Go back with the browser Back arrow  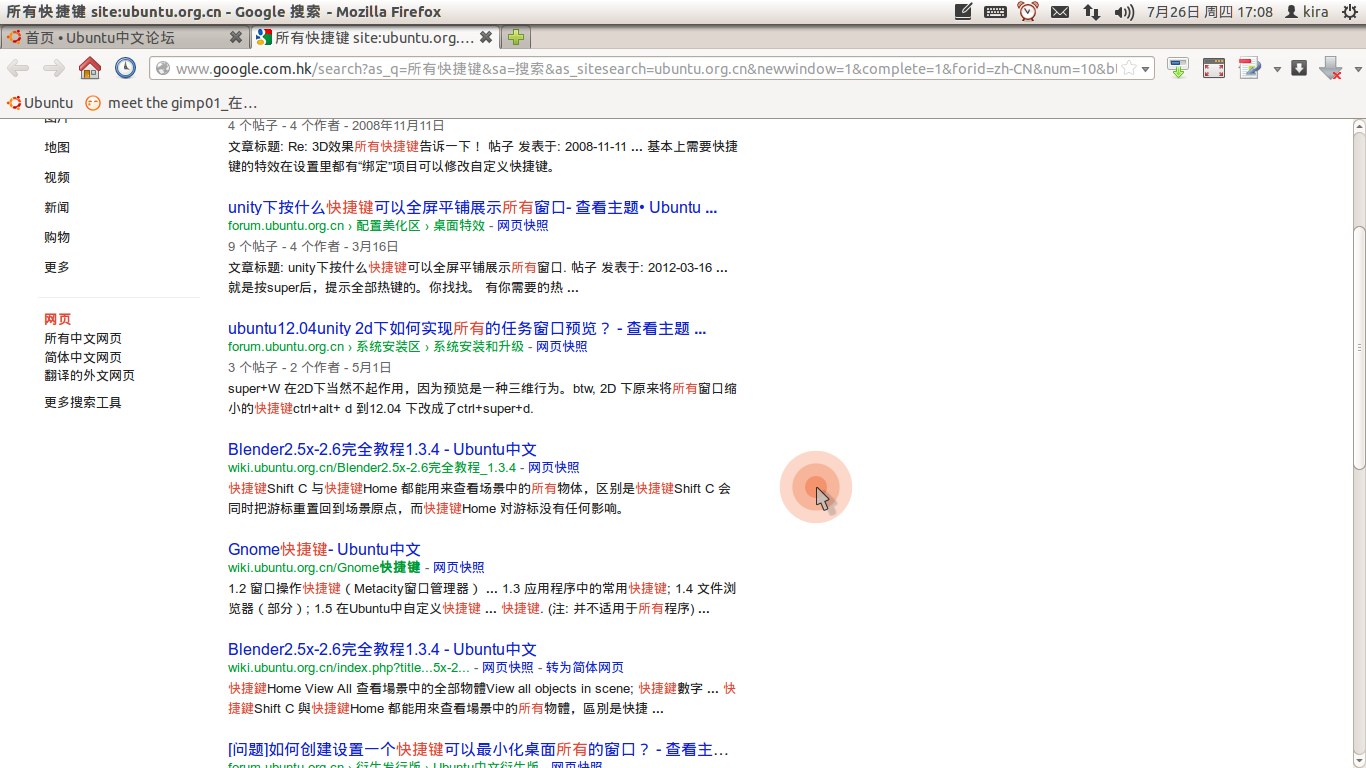(18, 68)
